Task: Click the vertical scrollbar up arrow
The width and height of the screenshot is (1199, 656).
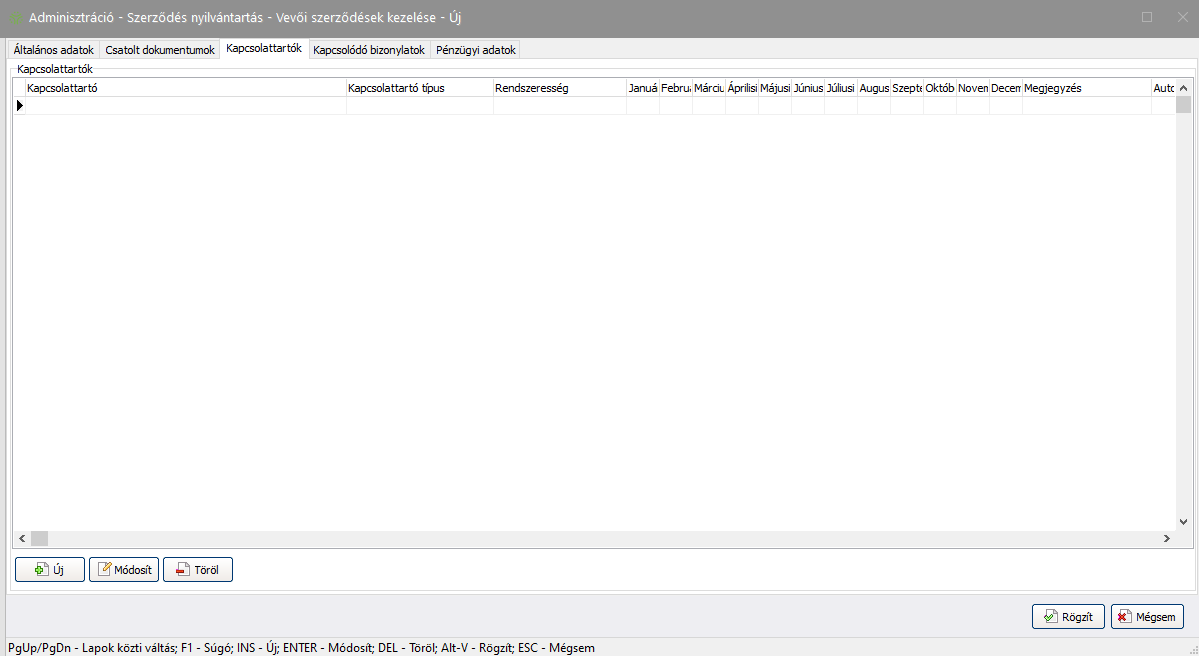Action: [1183, 88]
